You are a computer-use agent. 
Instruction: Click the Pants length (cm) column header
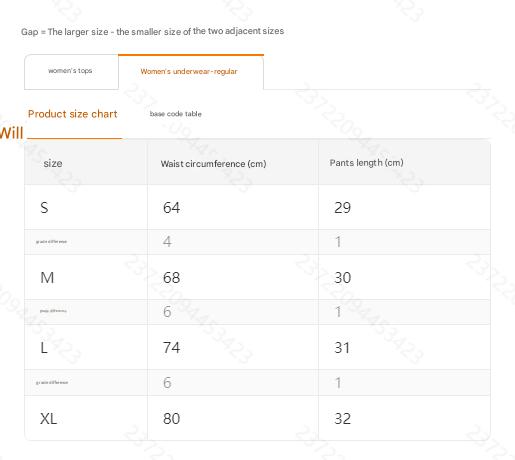(366, 163)
